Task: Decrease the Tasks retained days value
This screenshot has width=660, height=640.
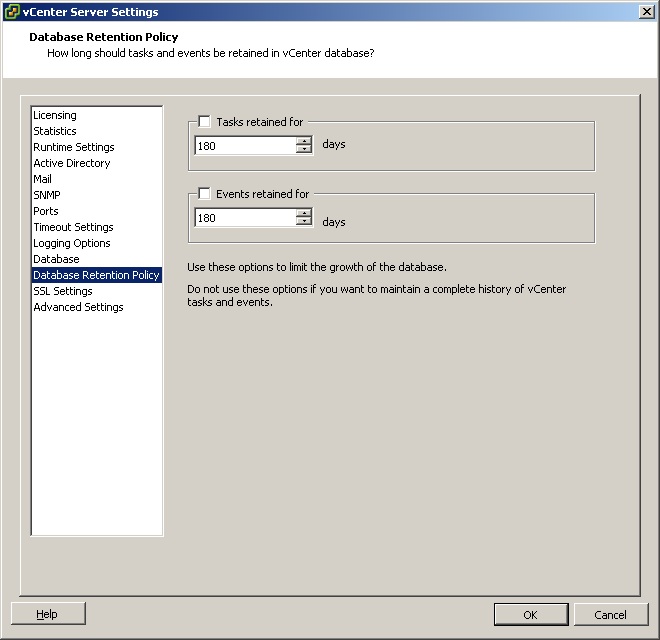Action: tap(304, 149)
